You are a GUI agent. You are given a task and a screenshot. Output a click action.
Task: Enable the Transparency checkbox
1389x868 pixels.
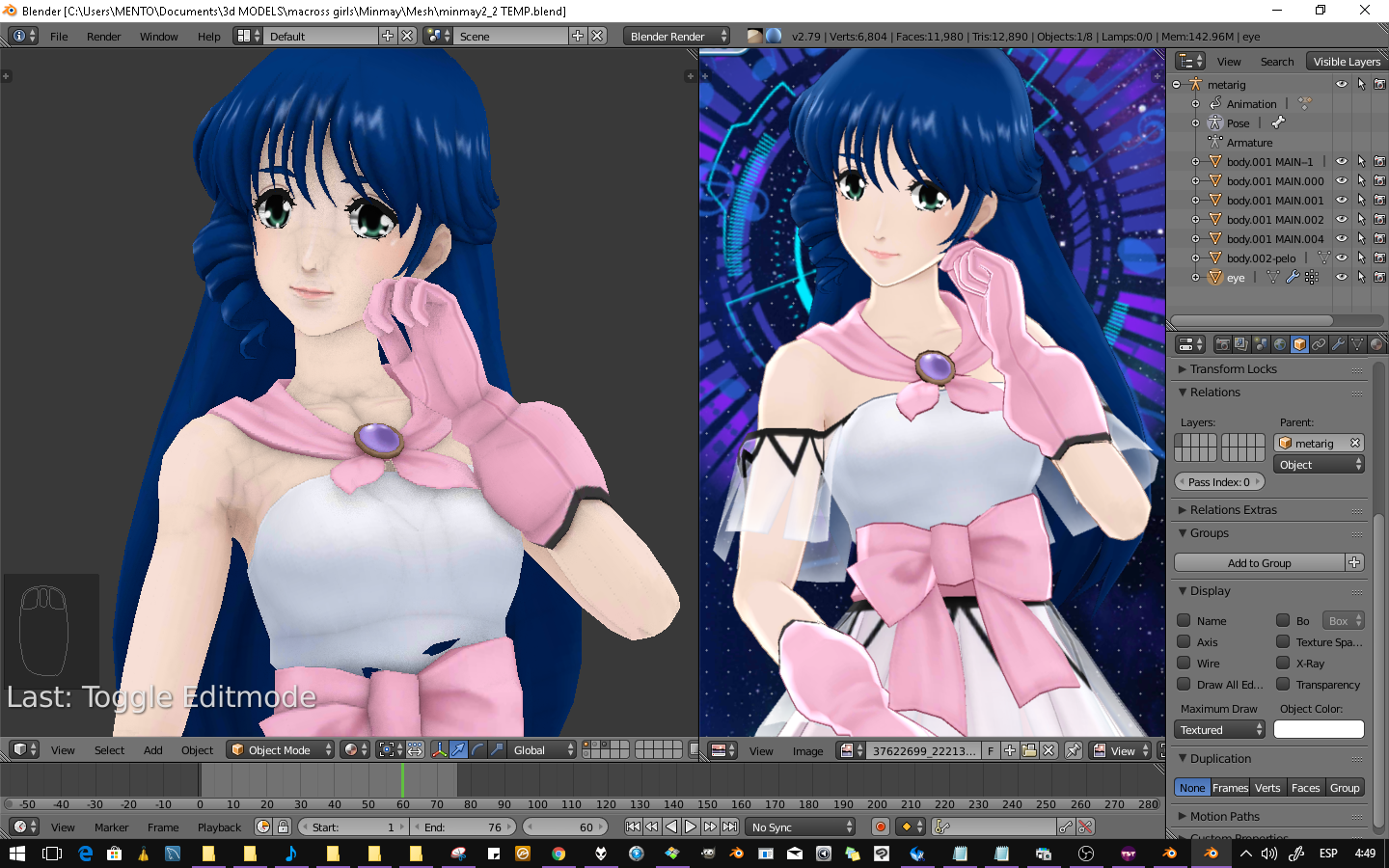(x=1283, y=684)
